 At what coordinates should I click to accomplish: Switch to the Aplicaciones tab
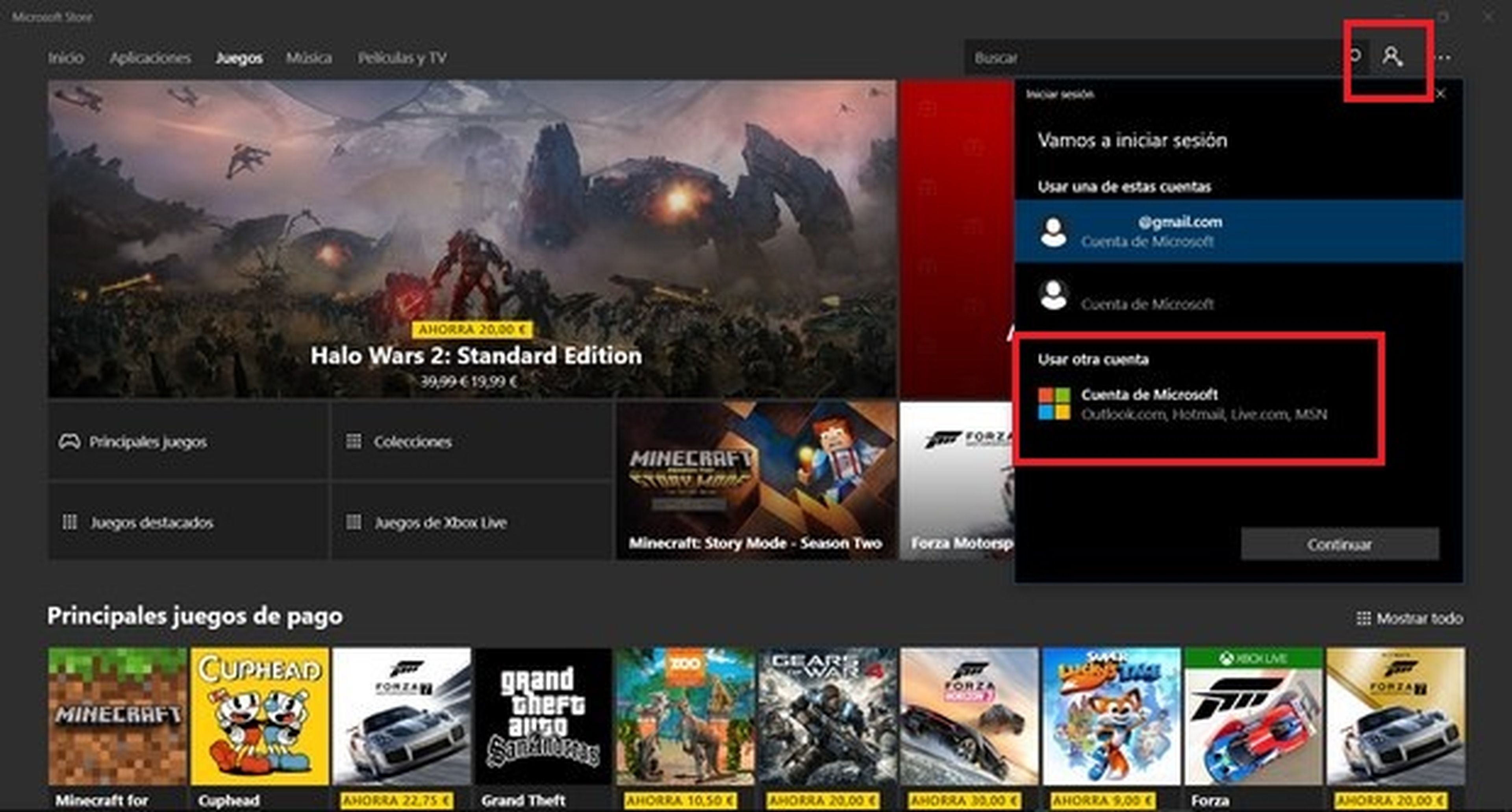150,57
